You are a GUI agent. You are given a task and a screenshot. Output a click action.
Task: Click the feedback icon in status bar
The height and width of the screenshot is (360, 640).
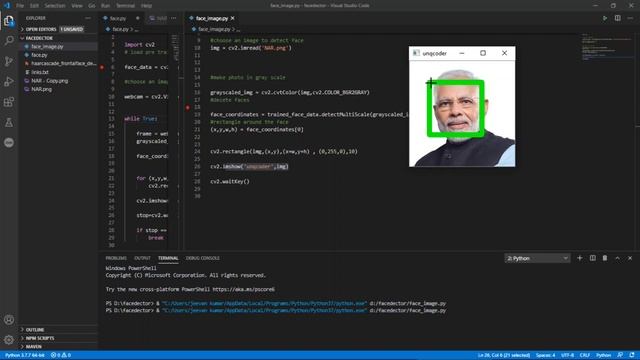[x=620, y=355]
